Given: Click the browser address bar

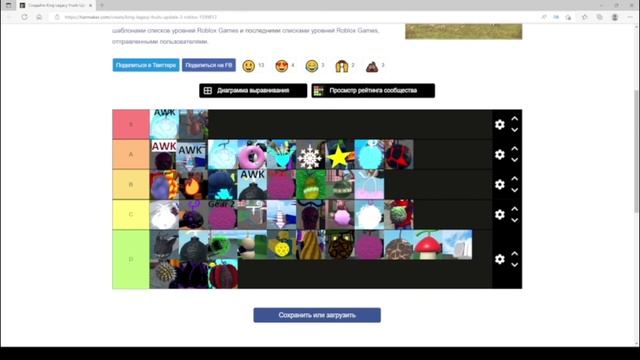Looking at the screenshot, I should [294, 17].
